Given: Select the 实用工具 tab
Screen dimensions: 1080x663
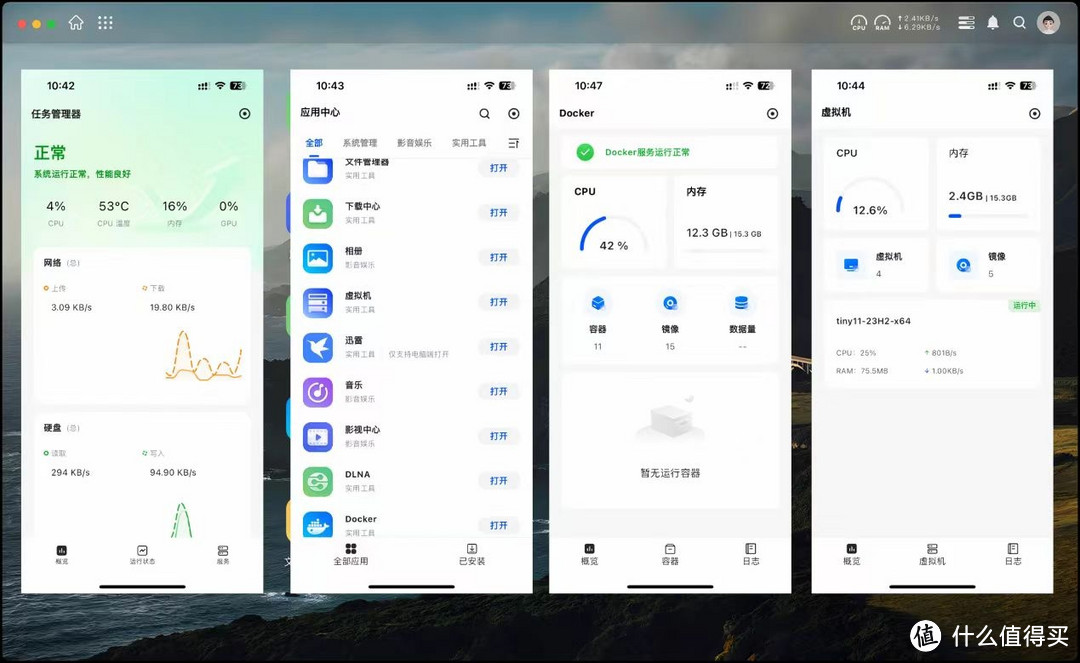Looking at the screenshot, I should point(469,143).
